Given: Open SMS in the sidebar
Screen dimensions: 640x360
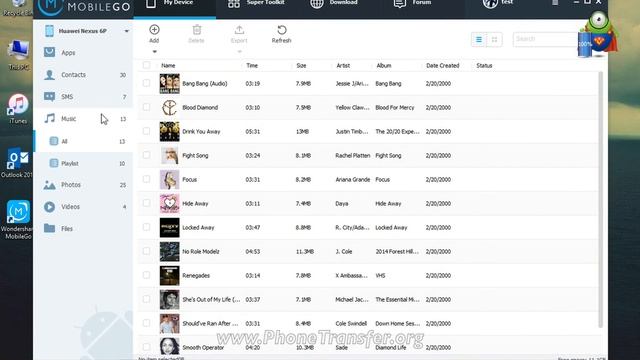Looking at the screenshot, I should [83, 97].
